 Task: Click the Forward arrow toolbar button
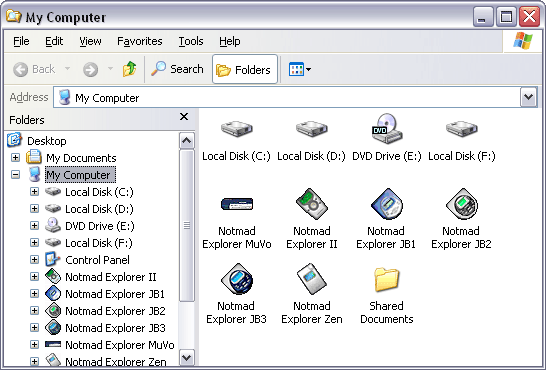coord(91,69)
